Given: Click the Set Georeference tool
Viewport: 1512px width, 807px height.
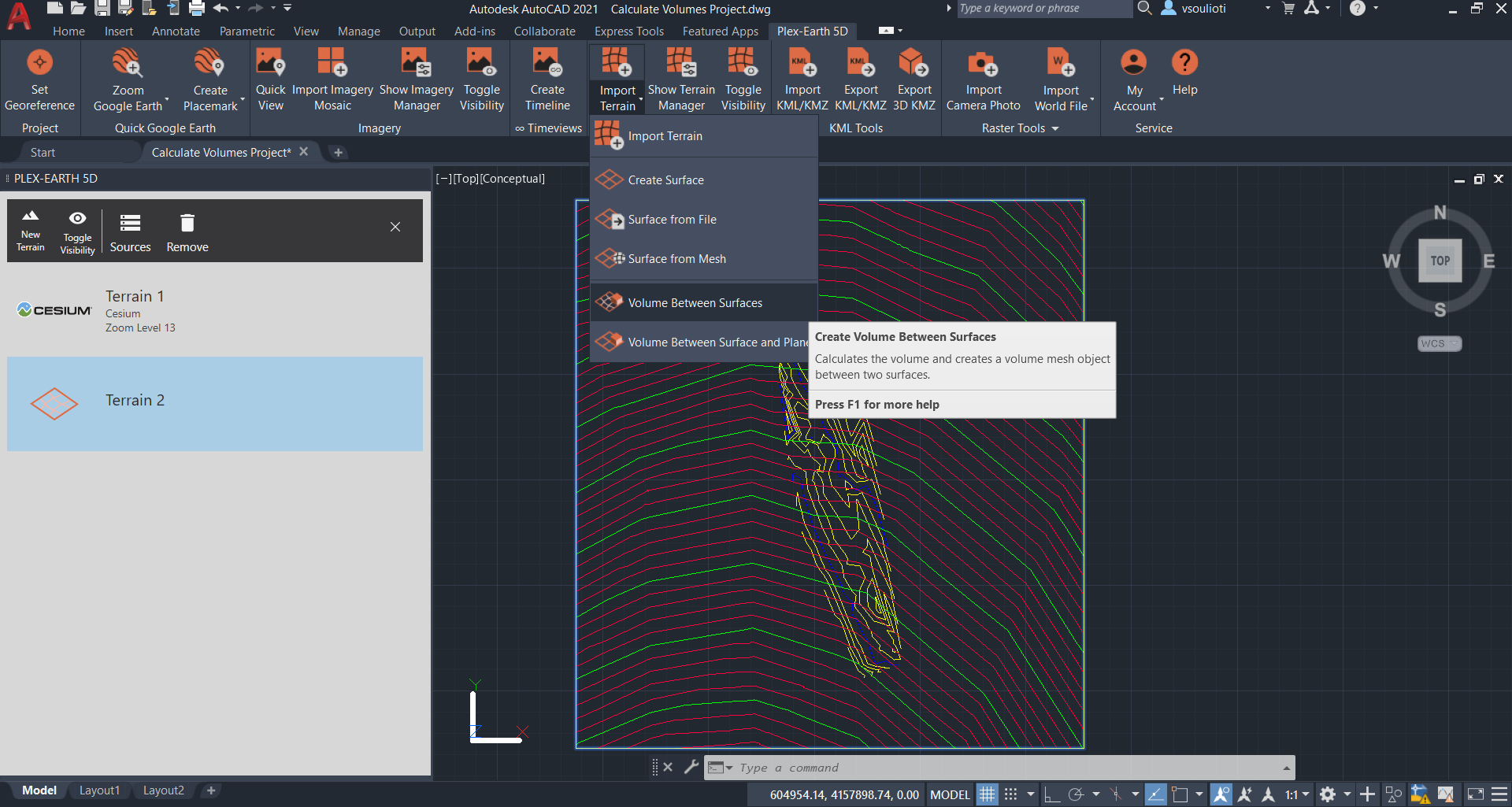Looking at the screenshot, I should tap(39, 80).
